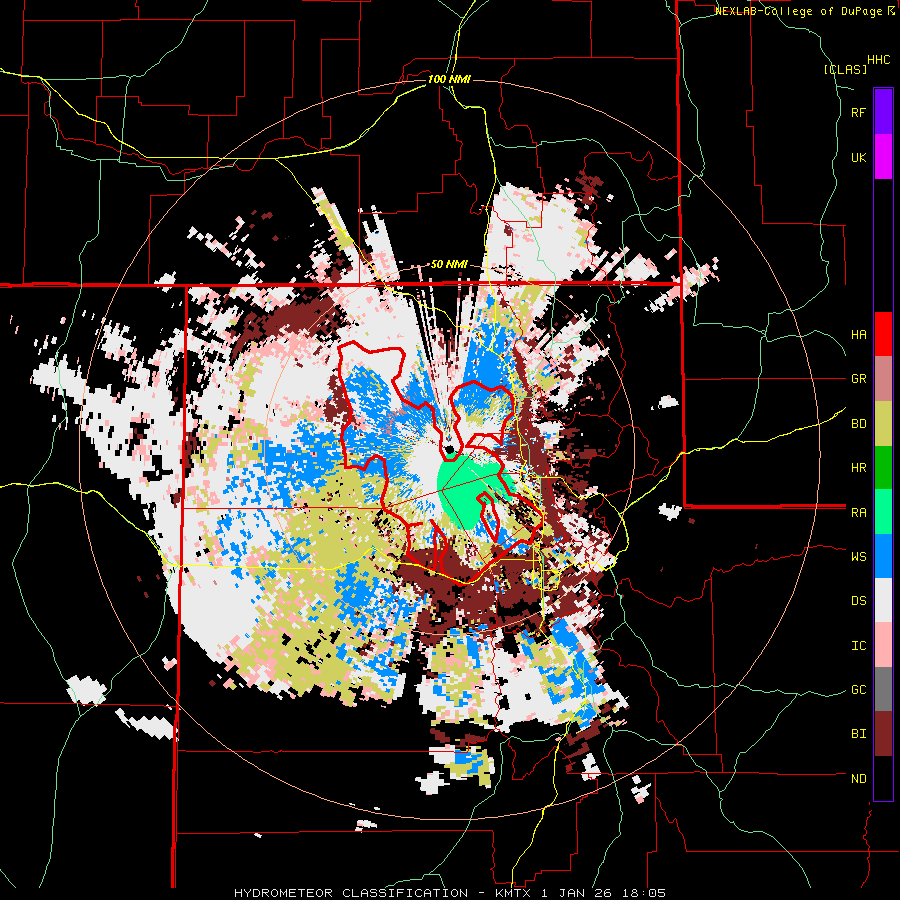Click the BD olive legend swatch
Image resolution: width=900 pixels, height=900 pixels.
[x=883, y=423]
